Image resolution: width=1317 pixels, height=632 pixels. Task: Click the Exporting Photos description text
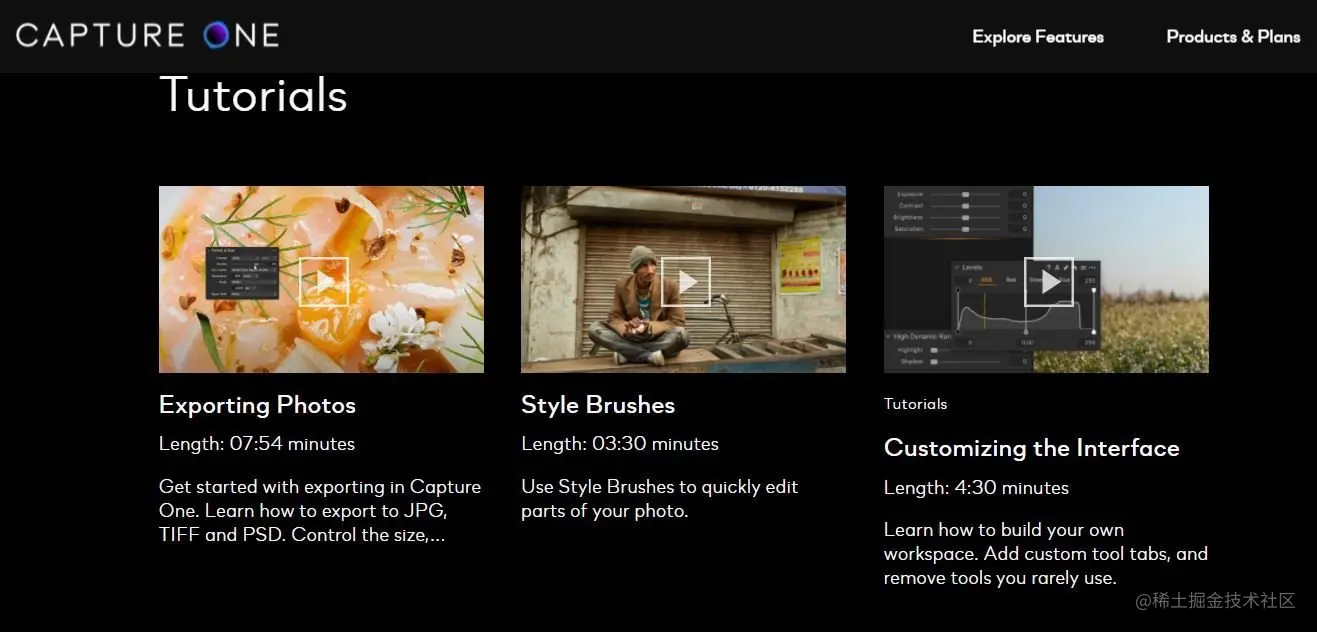319,510
